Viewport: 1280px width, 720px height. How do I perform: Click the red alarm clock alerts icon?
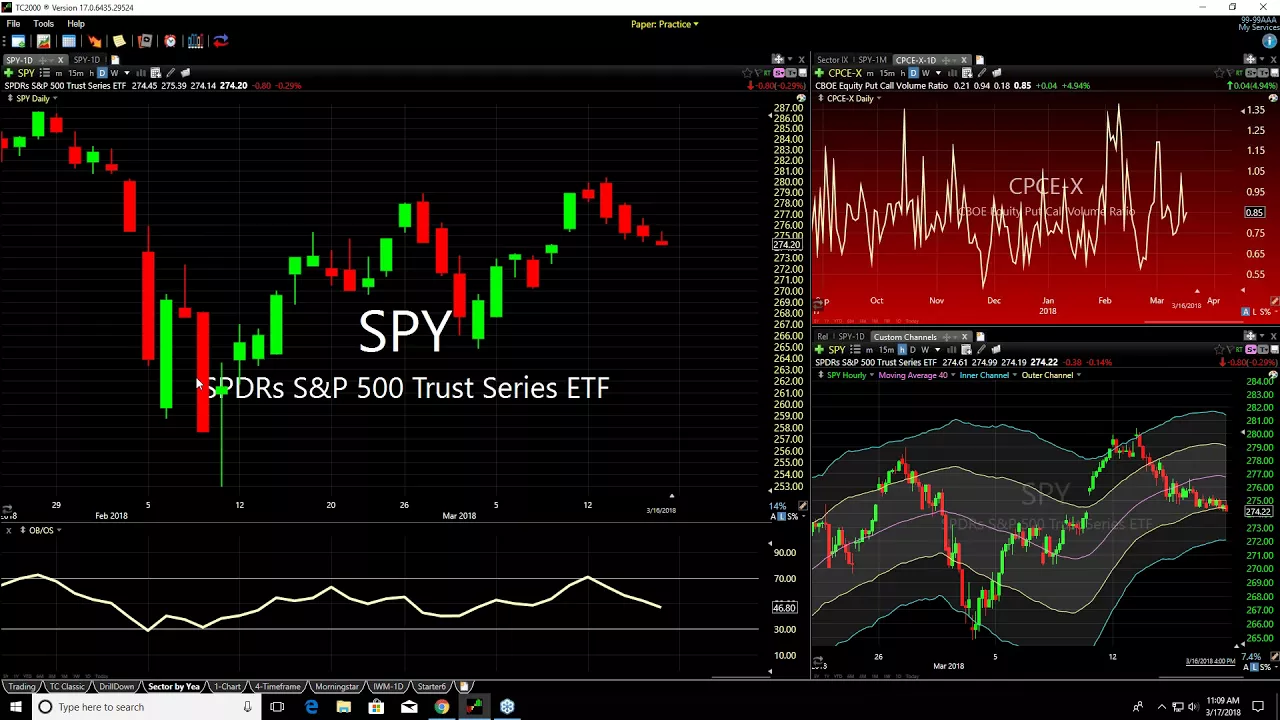pos(170,41)
